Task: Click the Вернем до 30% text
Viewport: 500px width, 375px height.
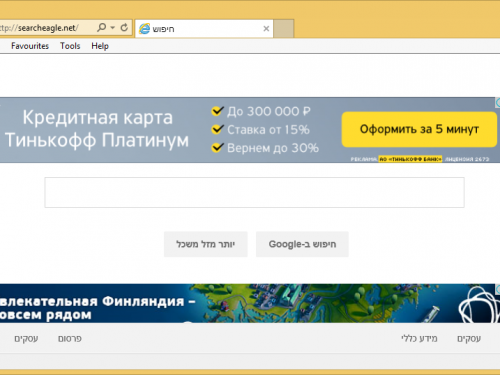Action: click(x=273, y=148)
